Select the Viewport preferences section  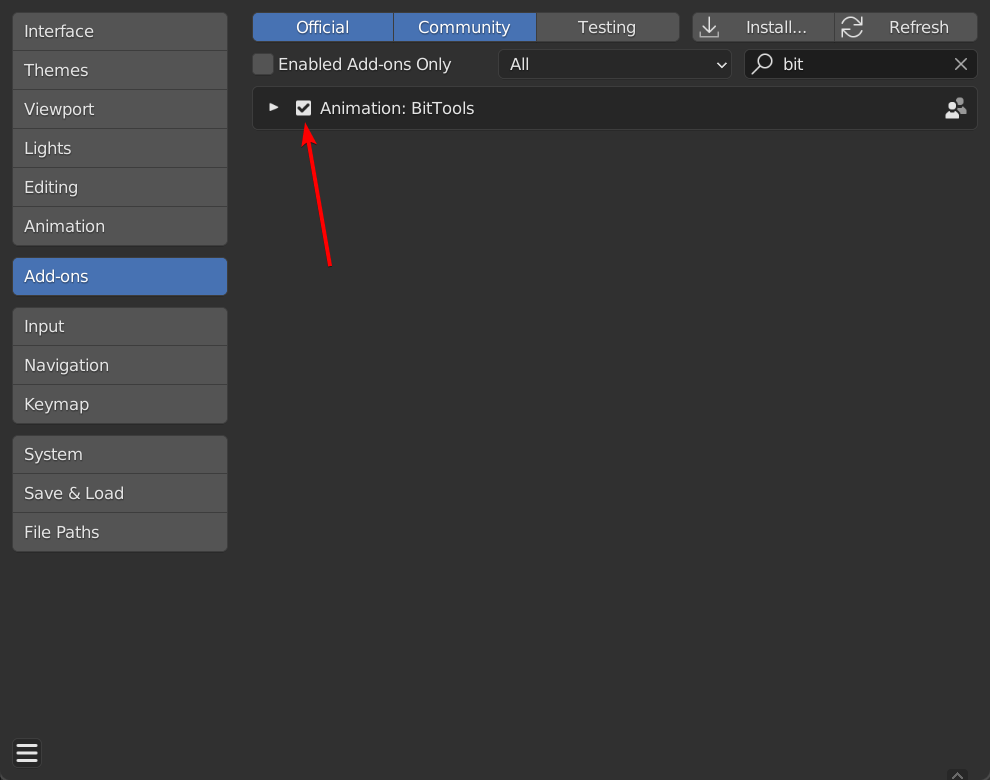click(x=120, y=109)
